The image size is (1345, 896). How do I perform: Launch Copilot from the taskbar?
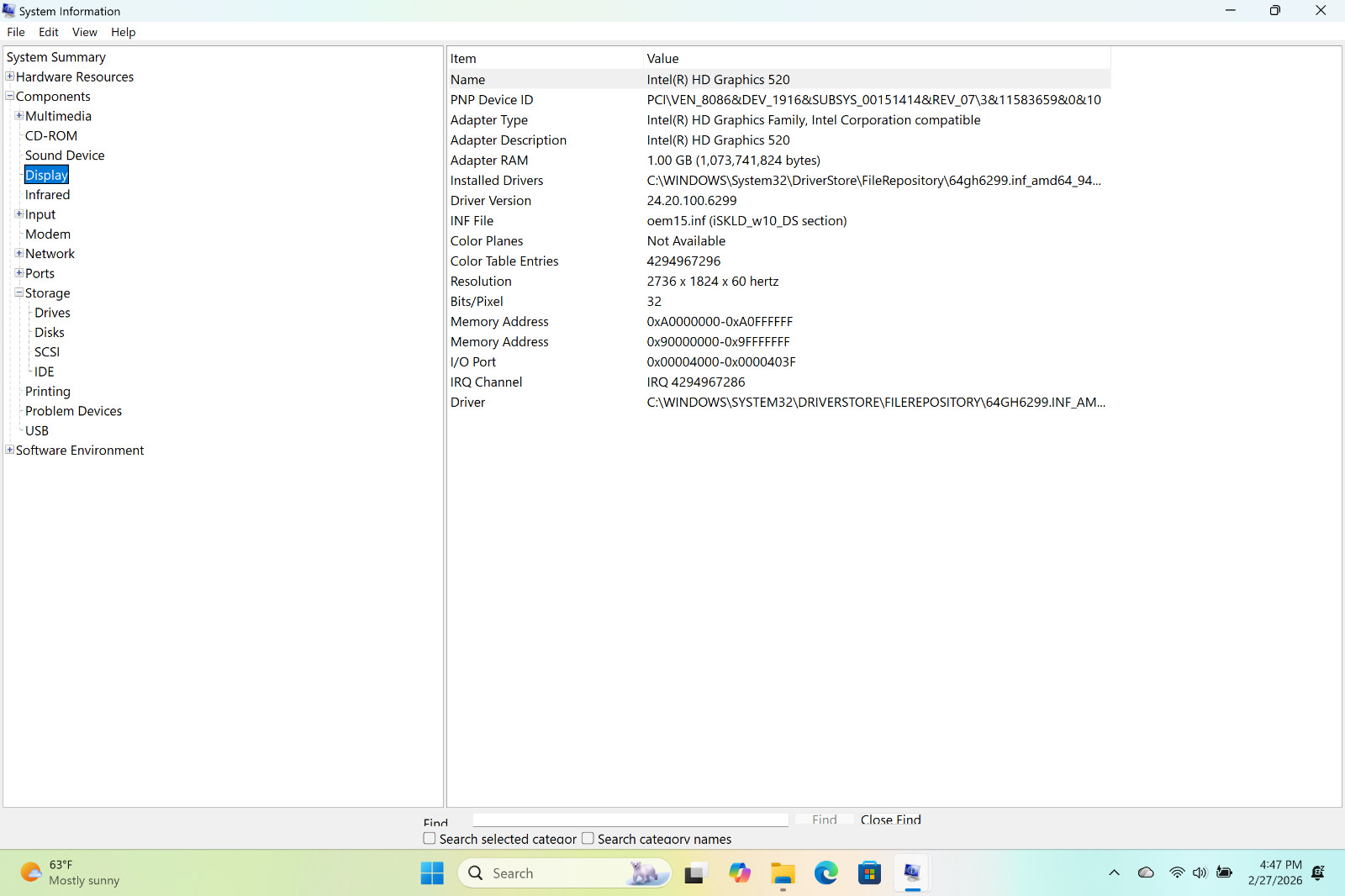coord(740,873)
